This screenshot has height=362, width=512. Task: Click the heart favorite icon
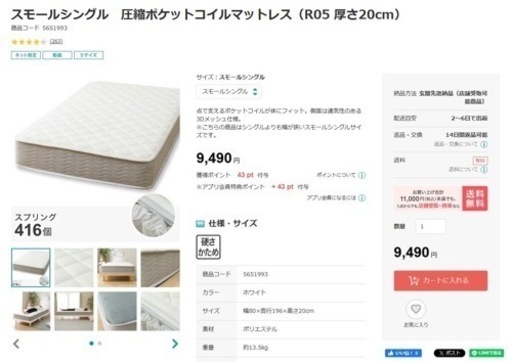coord(416,309)
